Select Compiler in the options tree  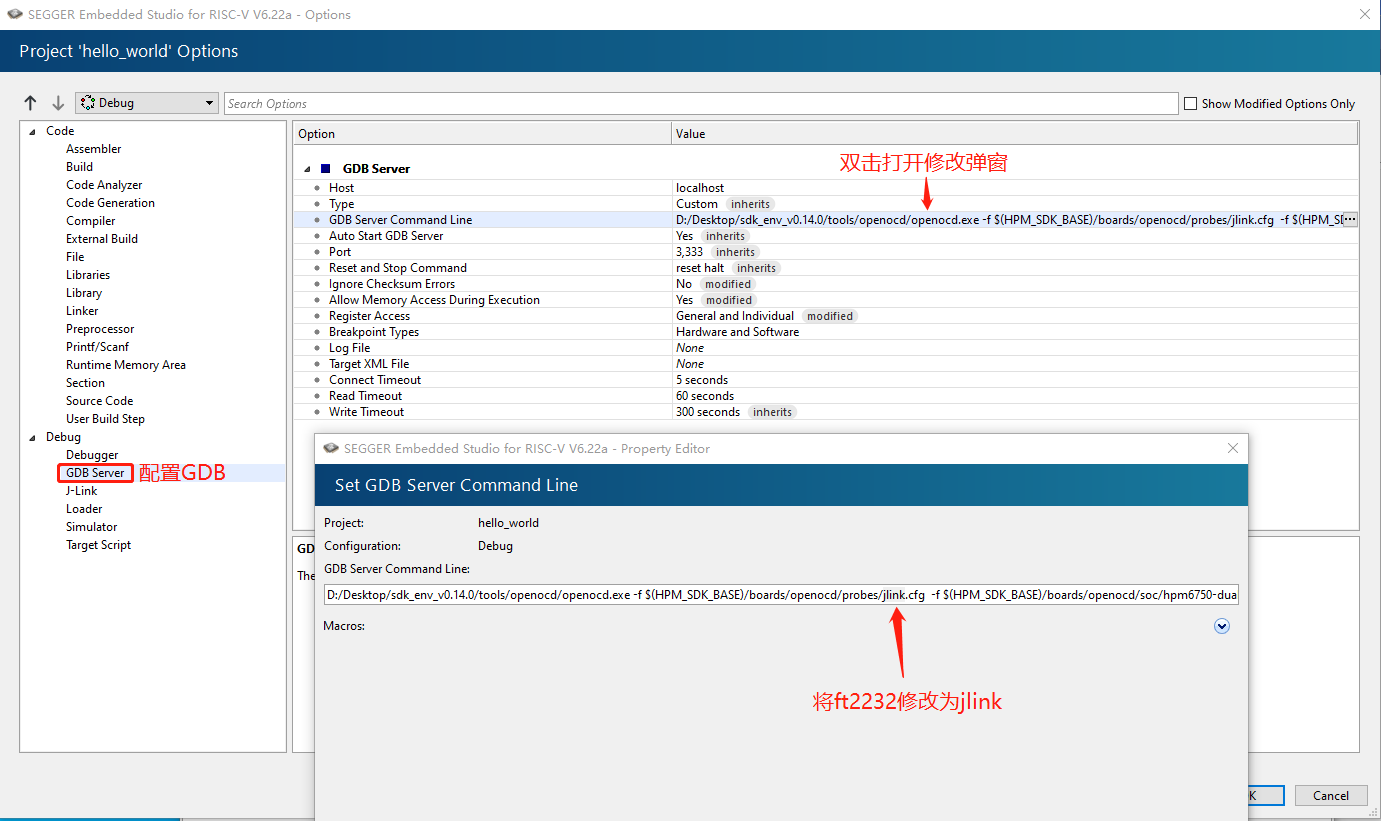coord(90,221)
